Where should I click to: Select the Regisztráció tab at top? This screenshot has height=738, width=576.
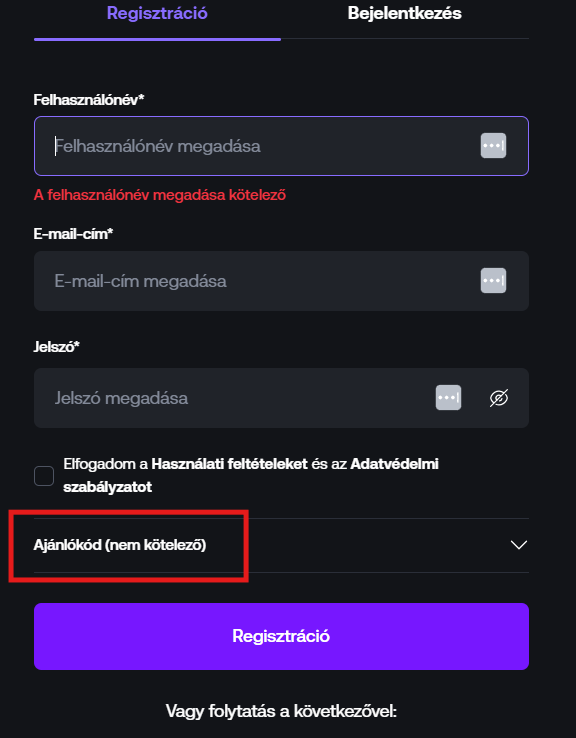(x=157, y=13)
